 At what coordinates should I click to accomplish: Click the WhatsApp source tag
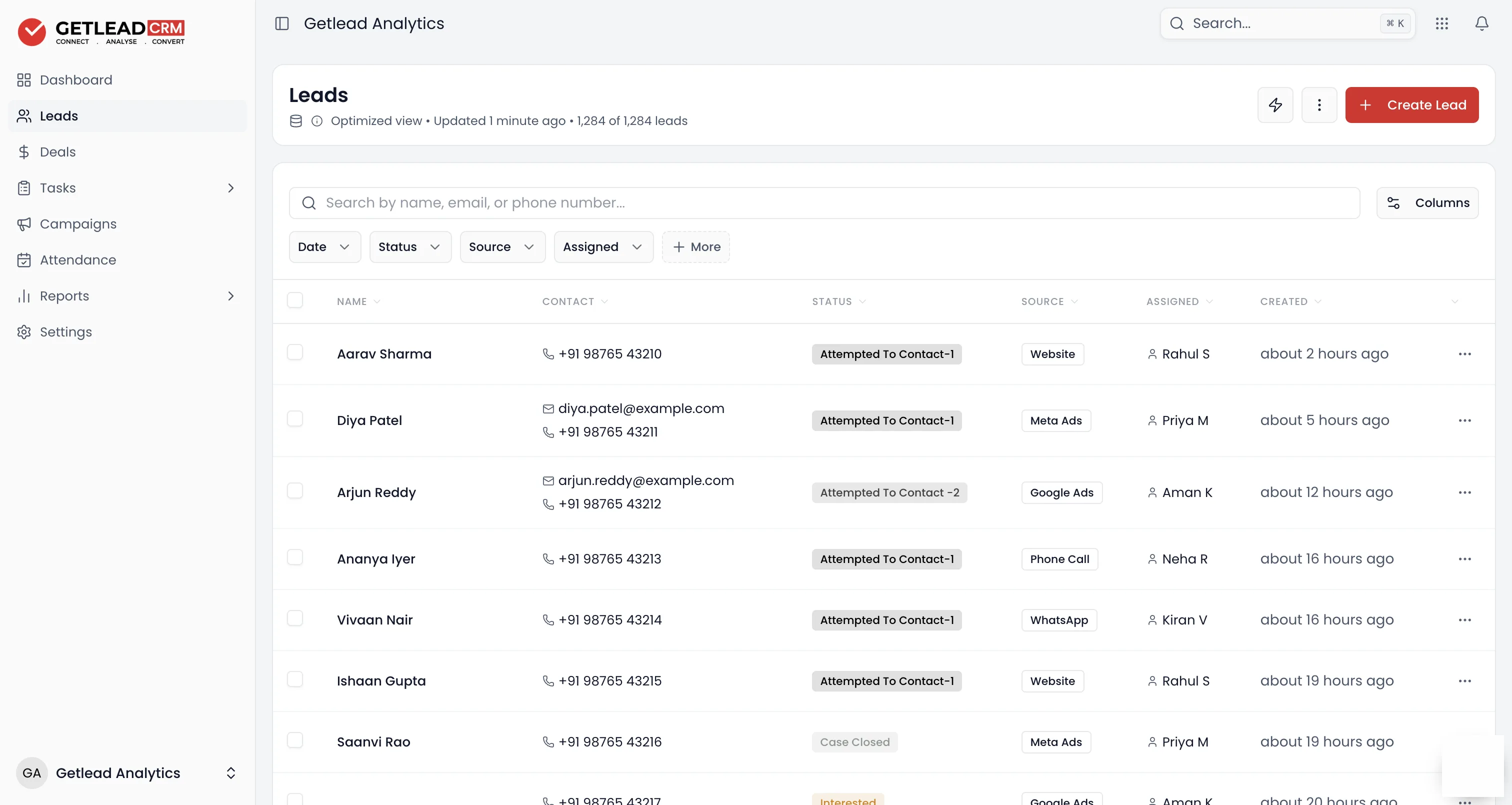click(1059, 620)
